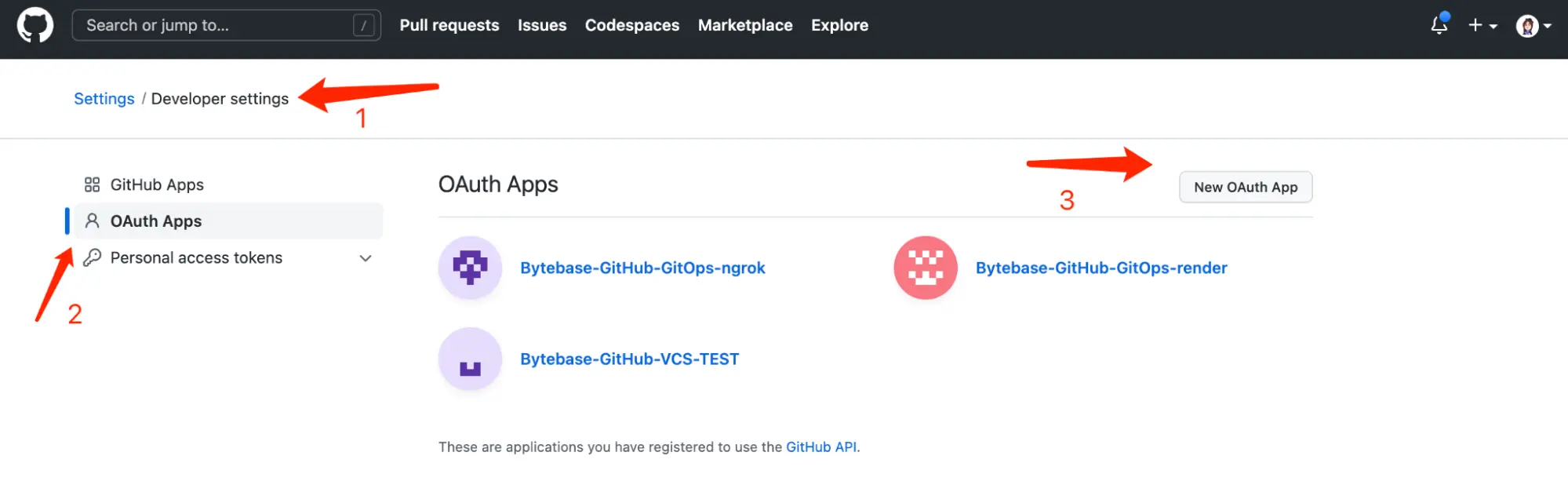Select Personal access tokens in sidebar
The height and width of the screenshot is (496, 1568).
[227, 257]
